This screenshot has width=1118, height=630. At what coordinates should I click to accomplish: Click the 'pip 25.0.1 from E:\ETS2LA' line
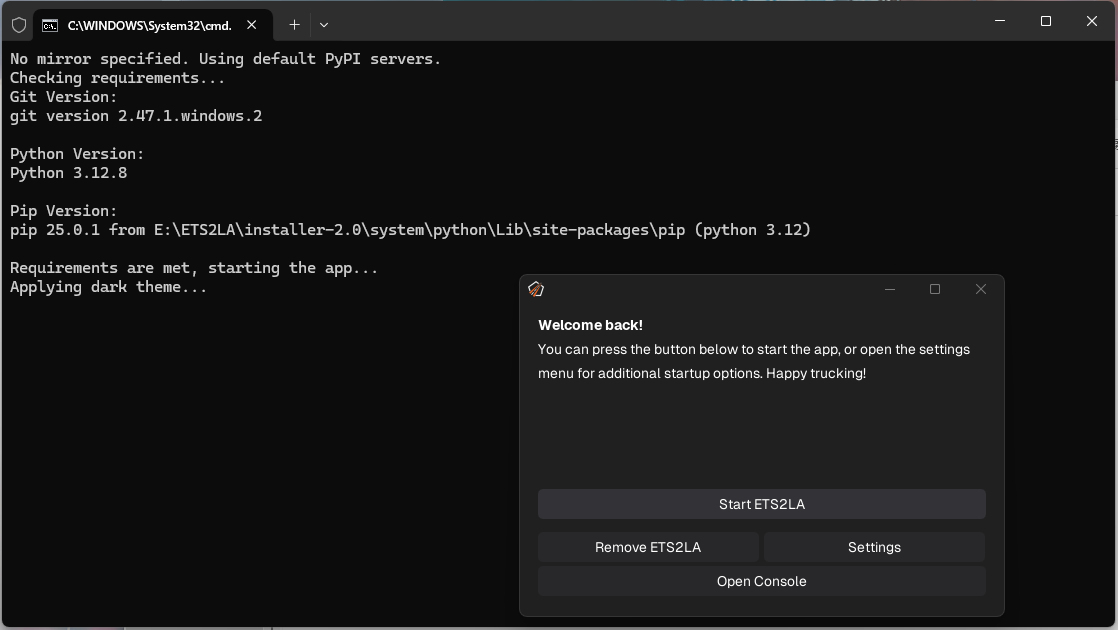pyautogui.click(x=410, y=229)
